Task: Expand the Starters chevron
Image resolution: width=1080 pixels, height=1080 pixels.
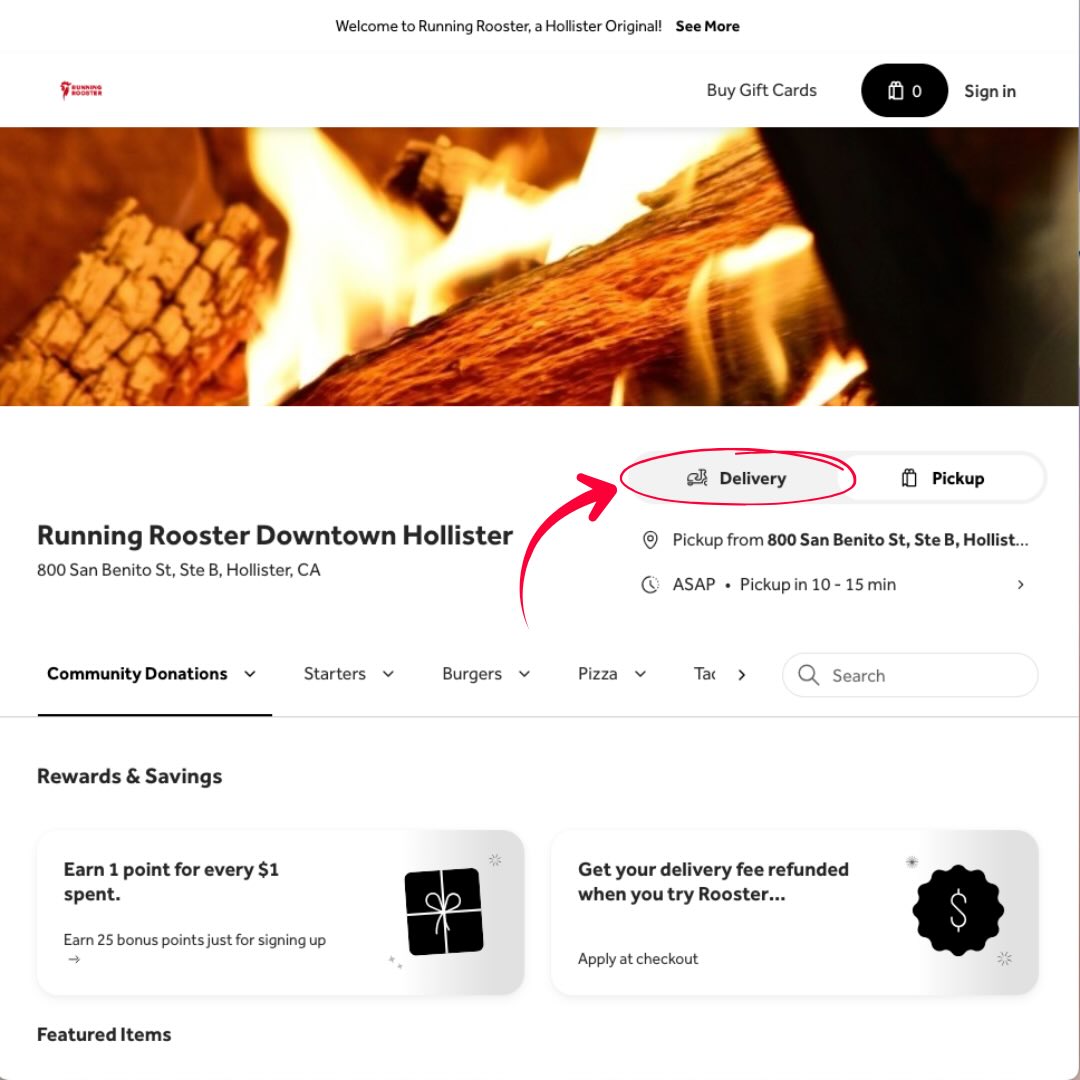Action: pyautogui.click(x=388, y=674)
